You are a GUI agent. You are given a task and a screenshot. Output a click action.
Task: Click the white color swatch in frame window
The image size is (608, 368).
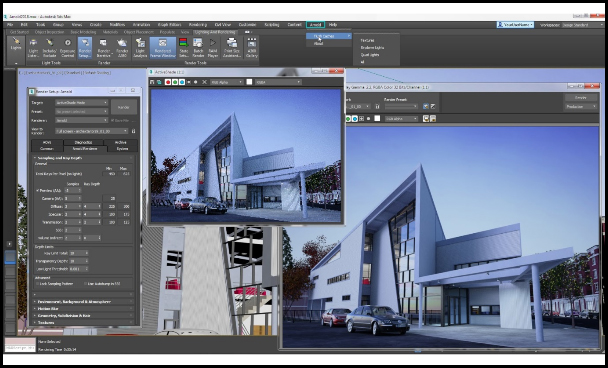click(x=377, y=119)
